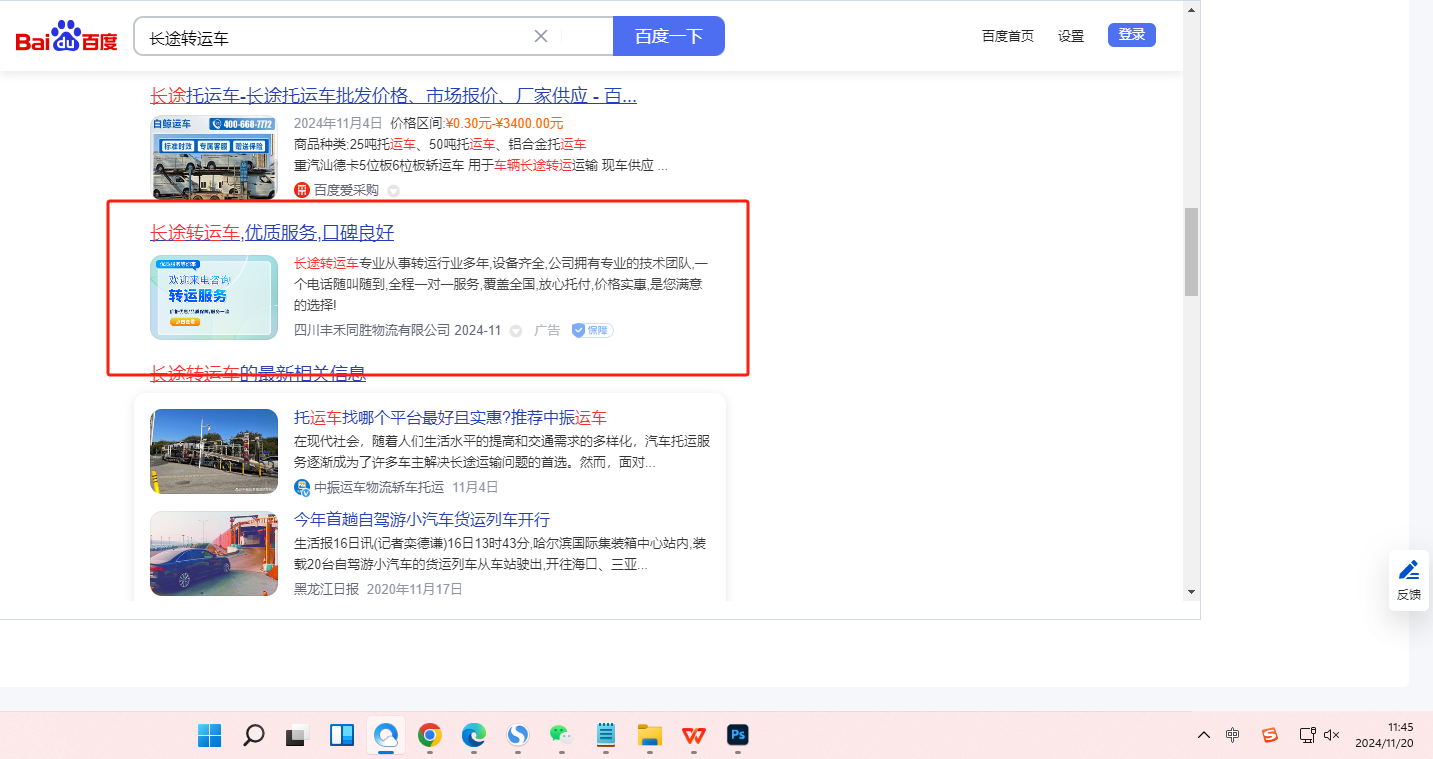The height and width of the screenshot is (759, 1433).
Task: Click the Baidu logo
Action: [x=66, y=37]
